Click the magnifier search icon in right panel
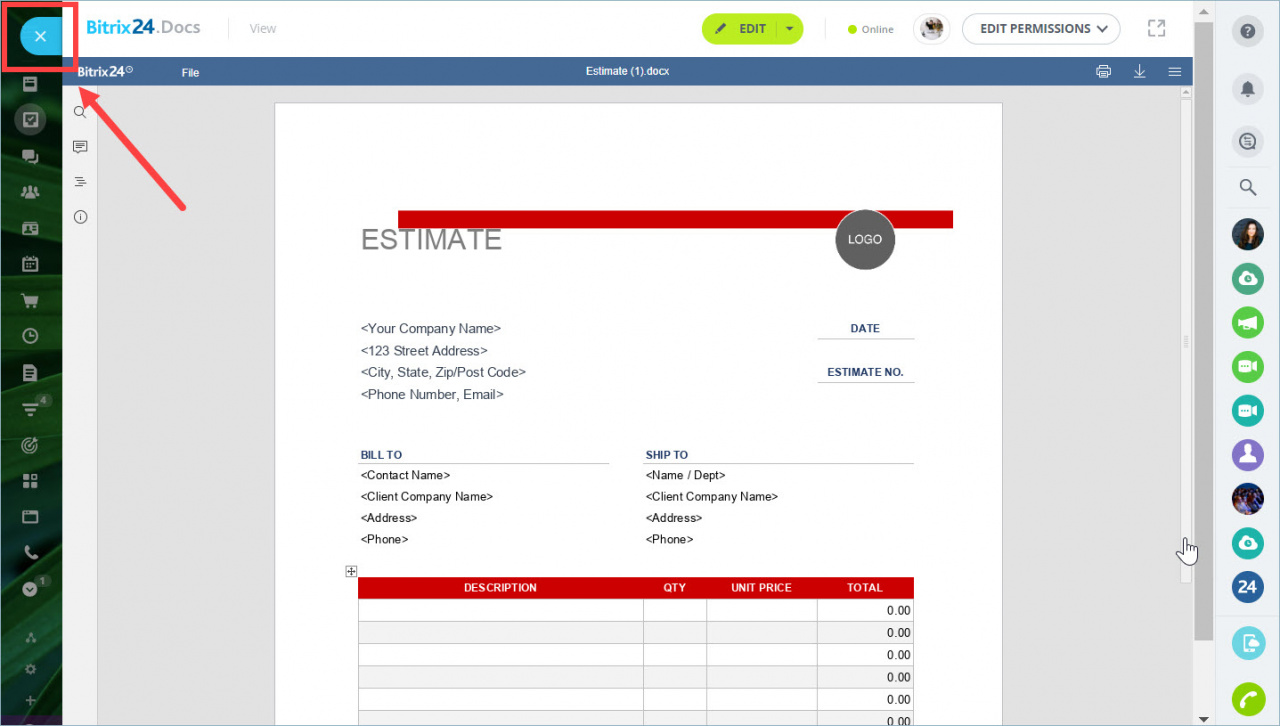This screenshot has height=726, width=1280. (x=1248, y=187)
